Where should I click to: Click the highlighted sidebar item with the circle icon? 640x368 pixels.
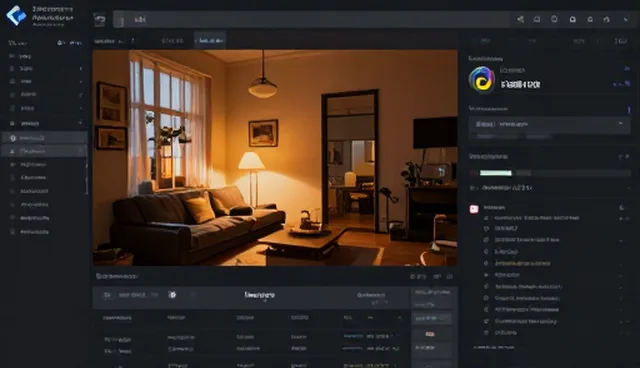[x=44, y=138]
